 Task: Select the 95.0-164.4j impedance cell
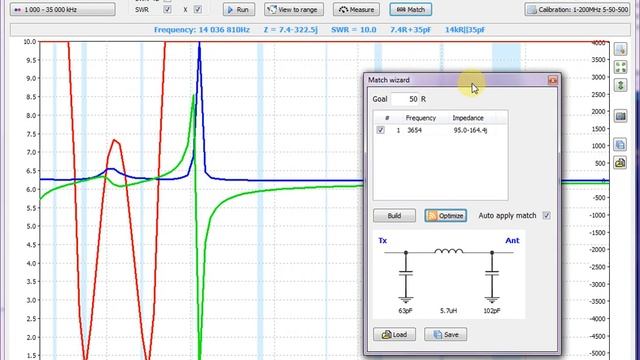click(470, 130)
